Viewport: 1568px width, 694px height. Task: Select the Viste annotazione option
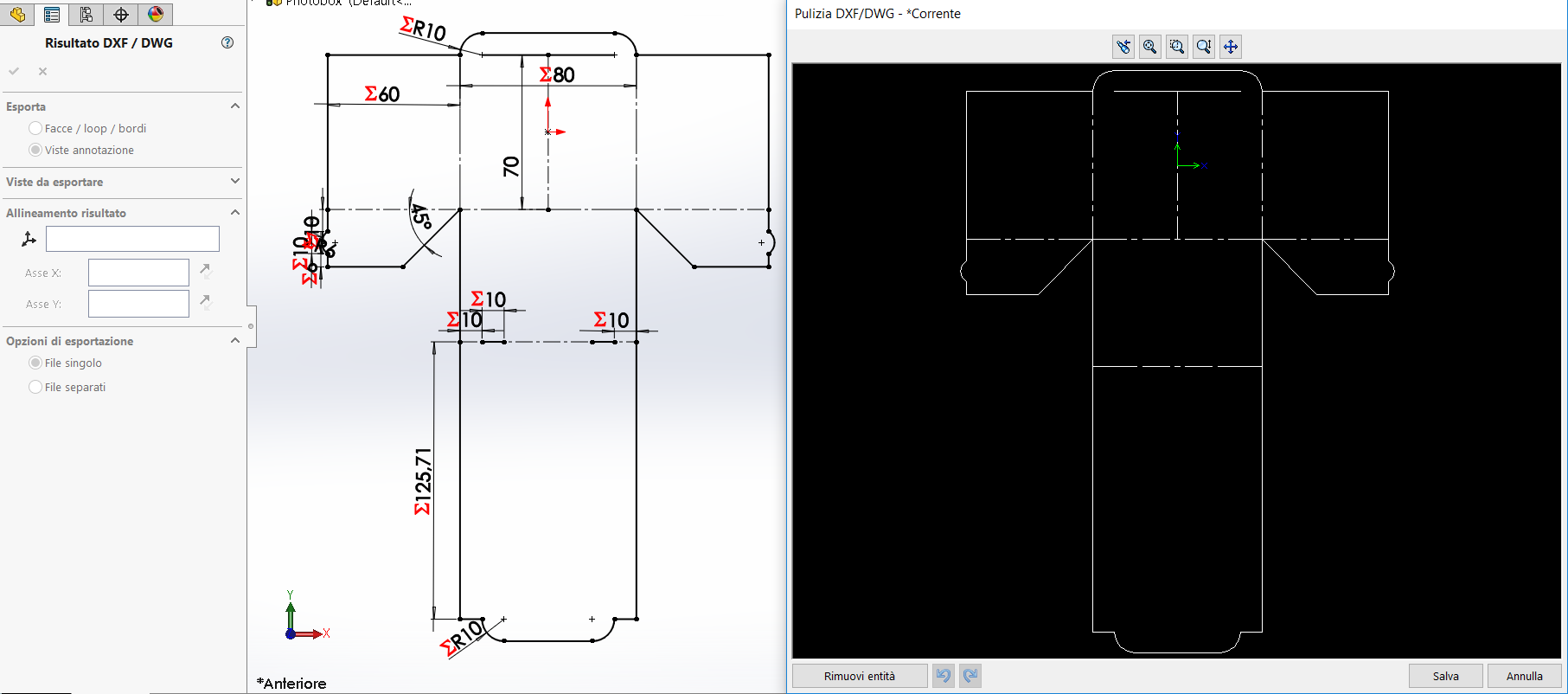click(x=35, y=150)
